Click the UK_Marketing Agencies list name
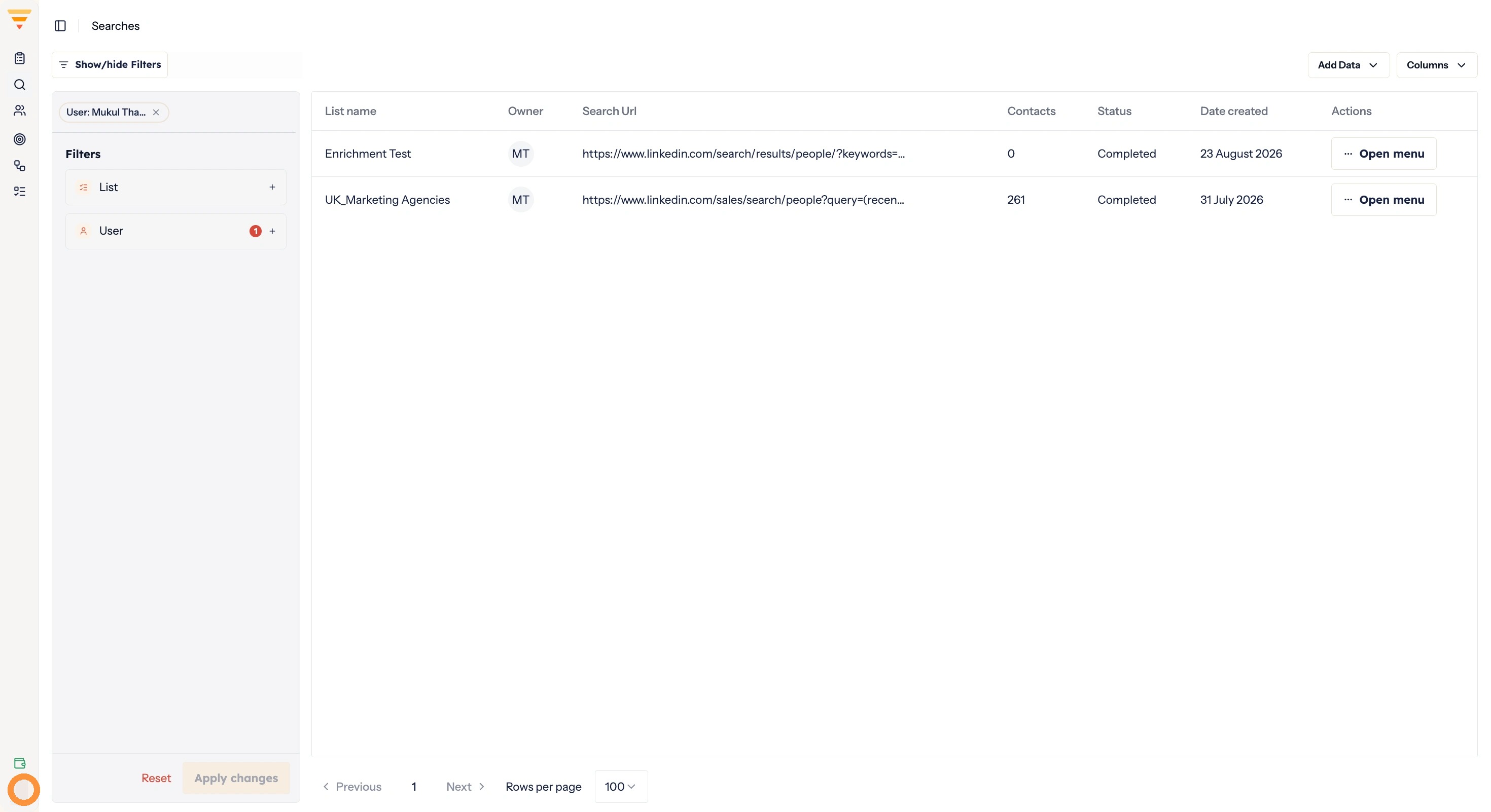This screenshot has width=1491, height=812. pyautogui.click(x=387, y=200)
